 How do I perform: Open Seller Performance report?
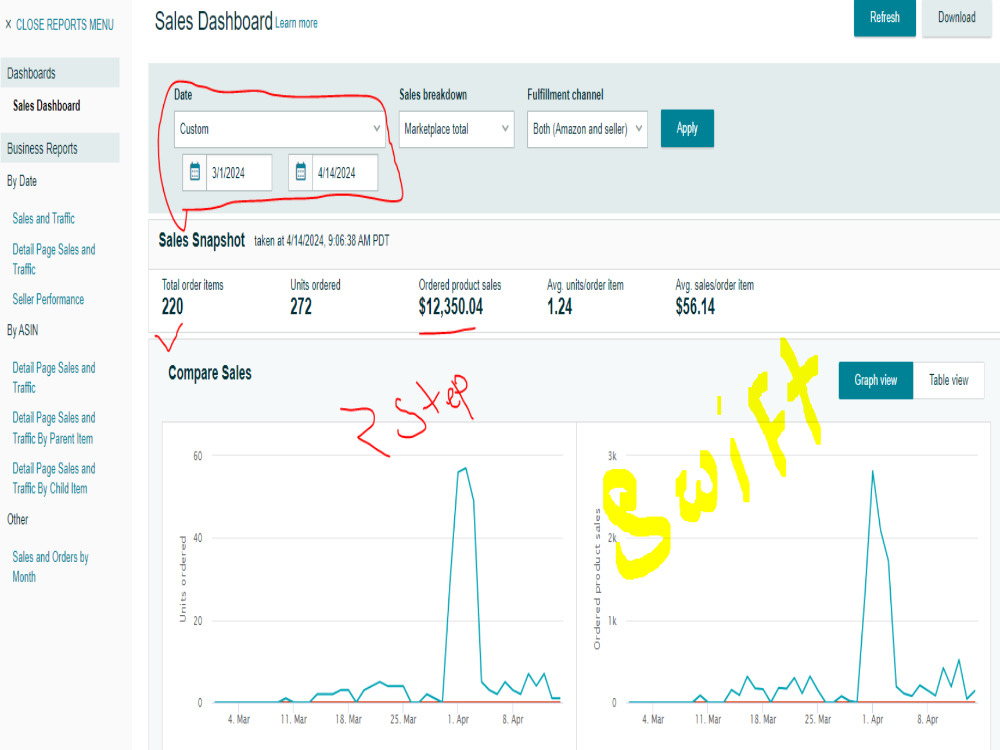click(x=48, y=299)
